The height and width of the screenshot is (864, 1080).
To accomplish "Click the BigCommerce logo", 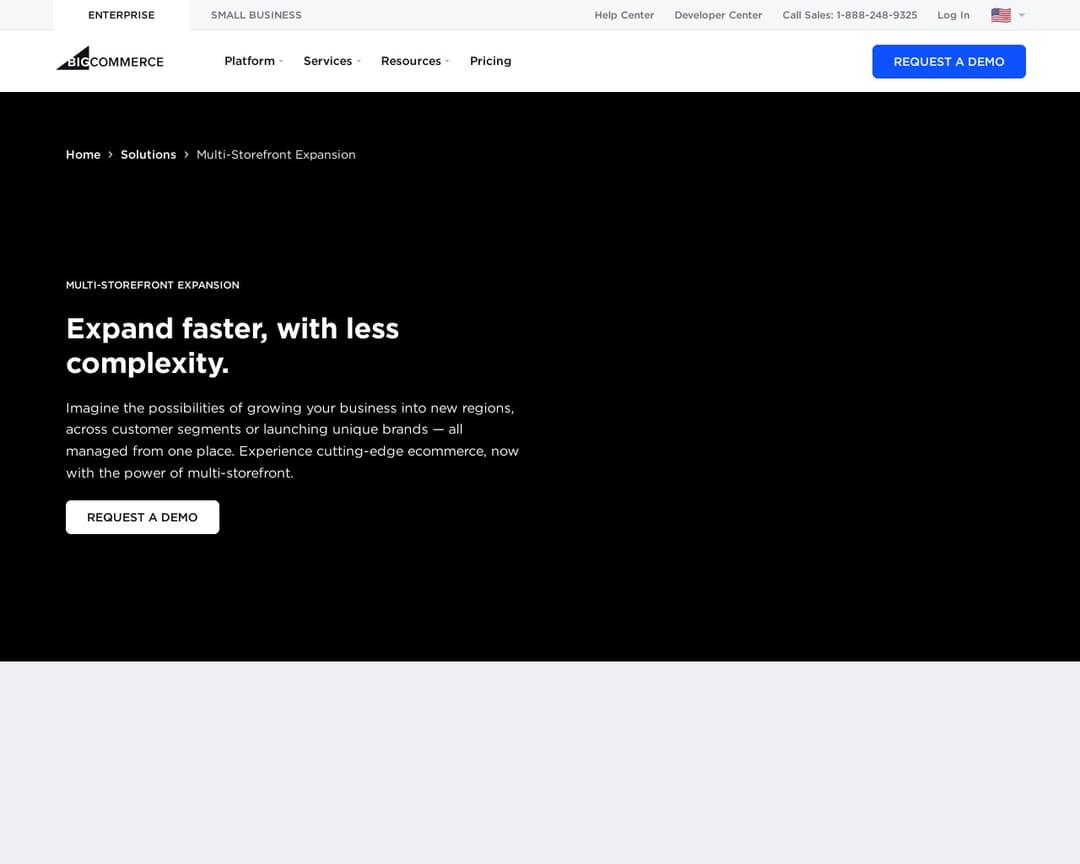I will pyautogui.click(x=110, y=59).
